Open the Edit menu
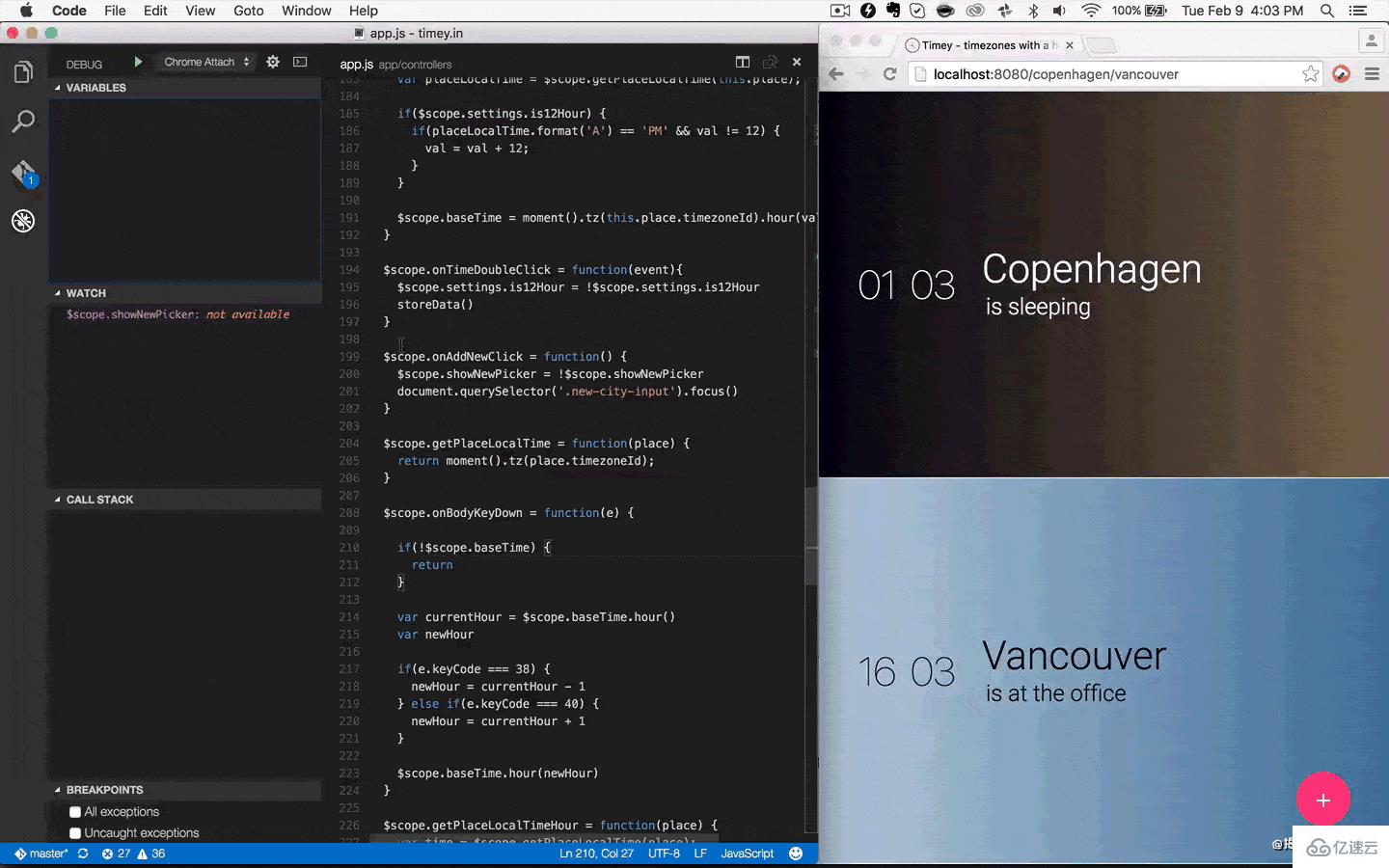 (155, 11)
